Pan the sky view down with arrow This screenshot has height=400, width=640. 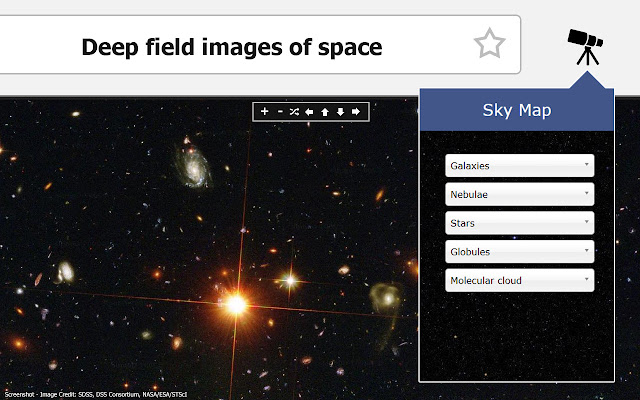tap(340, 112)
